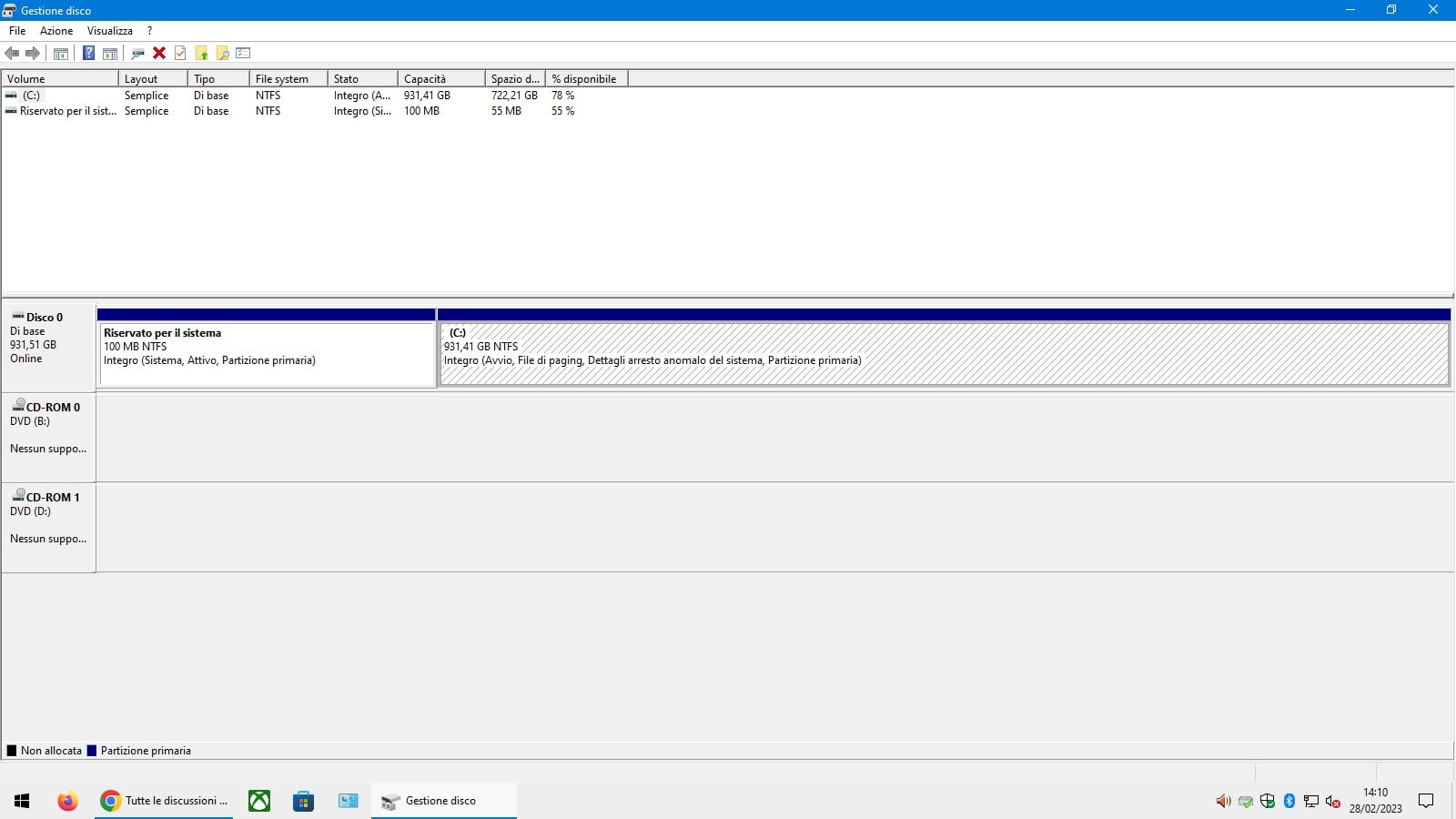Click the folder with green arrow icon
1456x819 pixels.
[201, 53]
